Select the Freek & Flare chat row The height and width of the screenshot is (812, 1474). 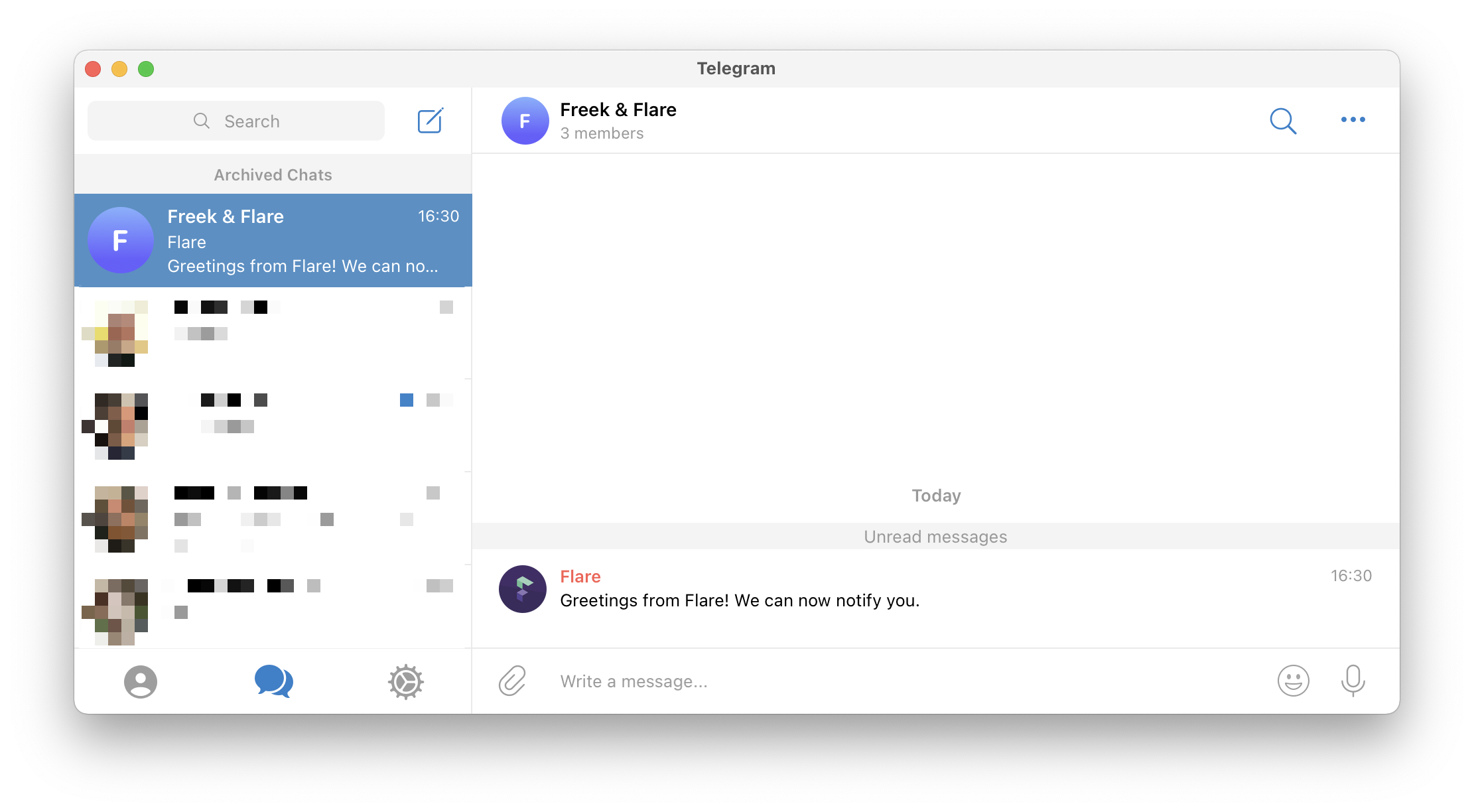point(273,240)
